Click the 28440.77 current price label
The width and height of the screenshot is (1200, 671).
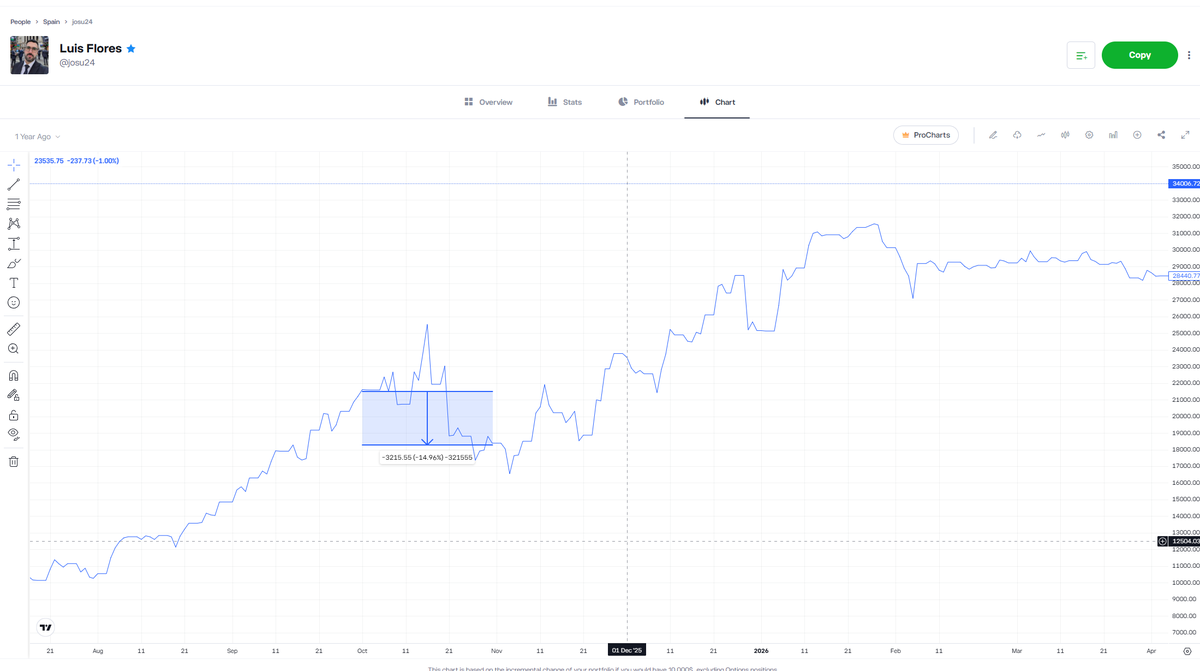1184,275
